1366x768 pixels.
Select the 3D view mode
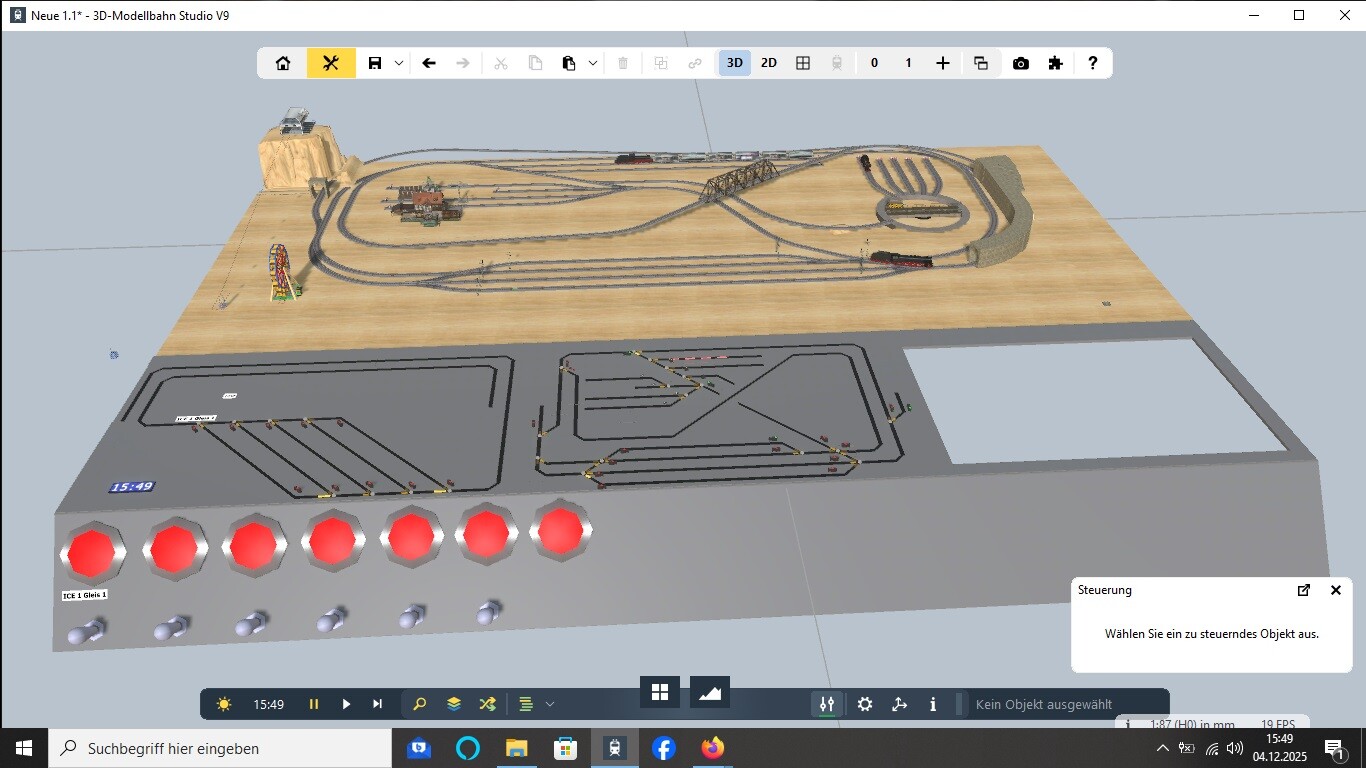click(735, 63)
